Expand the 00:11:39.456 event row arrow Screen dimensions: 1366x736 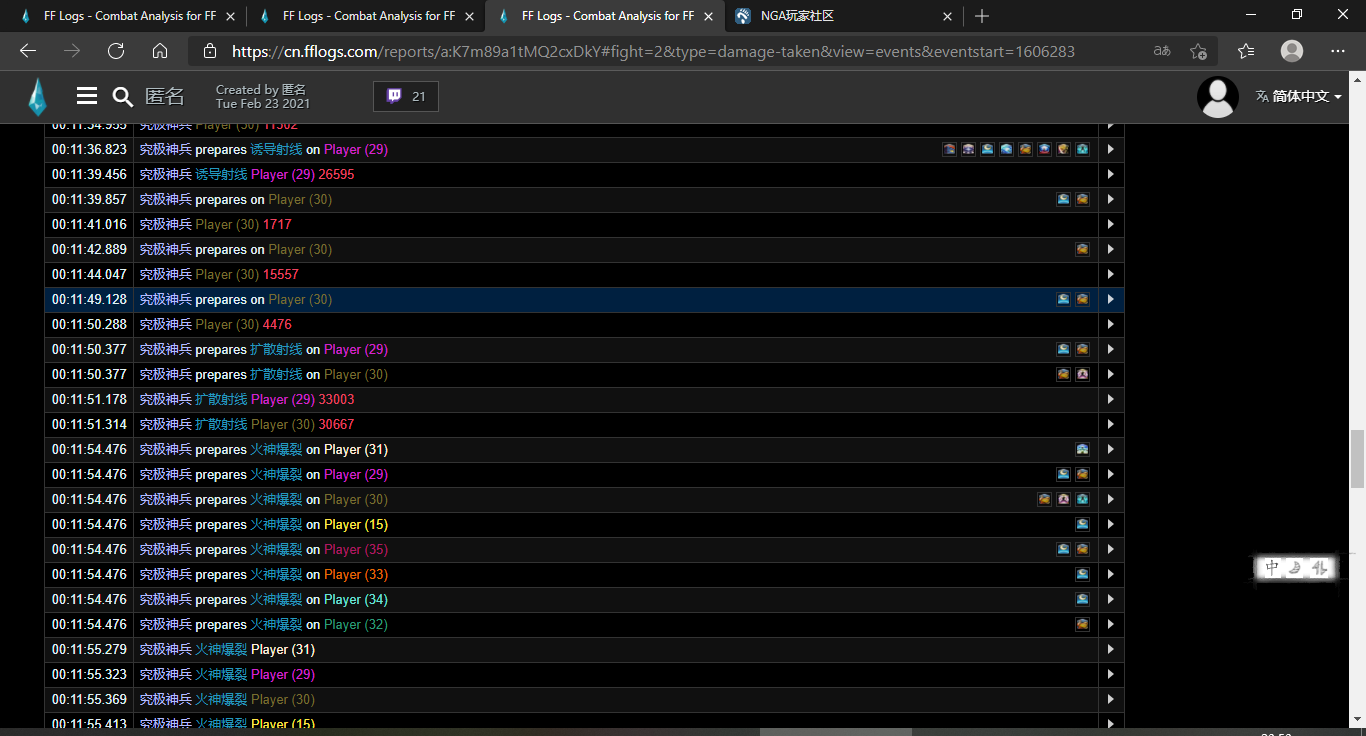(1110, 175)
